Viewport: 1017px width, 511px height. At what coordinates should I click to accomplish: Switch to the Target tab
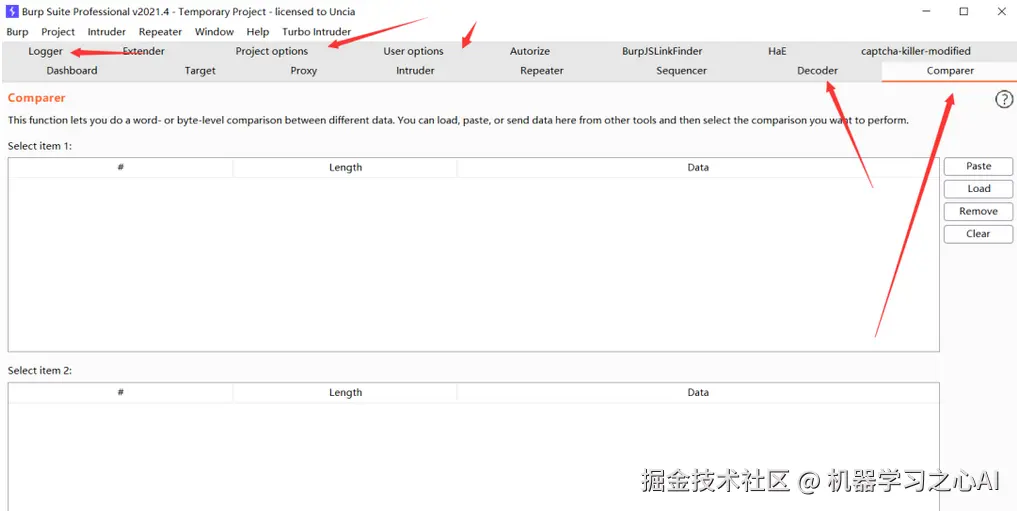(200, 71)
